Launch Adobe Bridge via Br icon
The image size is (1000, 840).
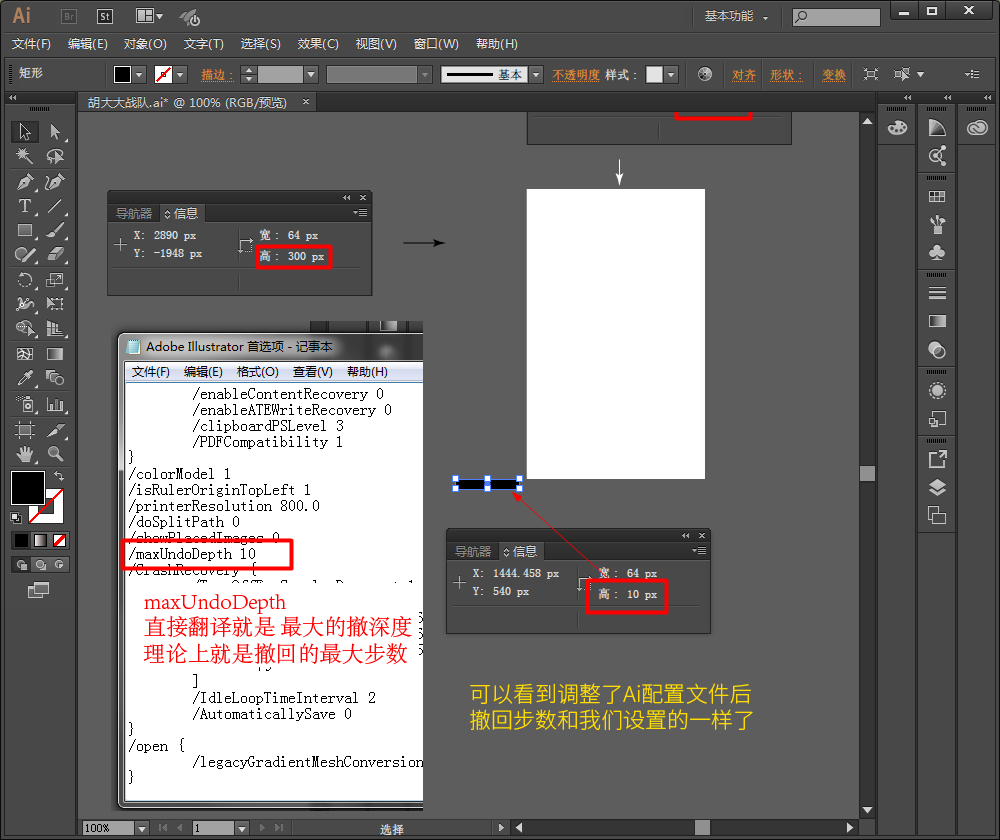pos(69,17)
